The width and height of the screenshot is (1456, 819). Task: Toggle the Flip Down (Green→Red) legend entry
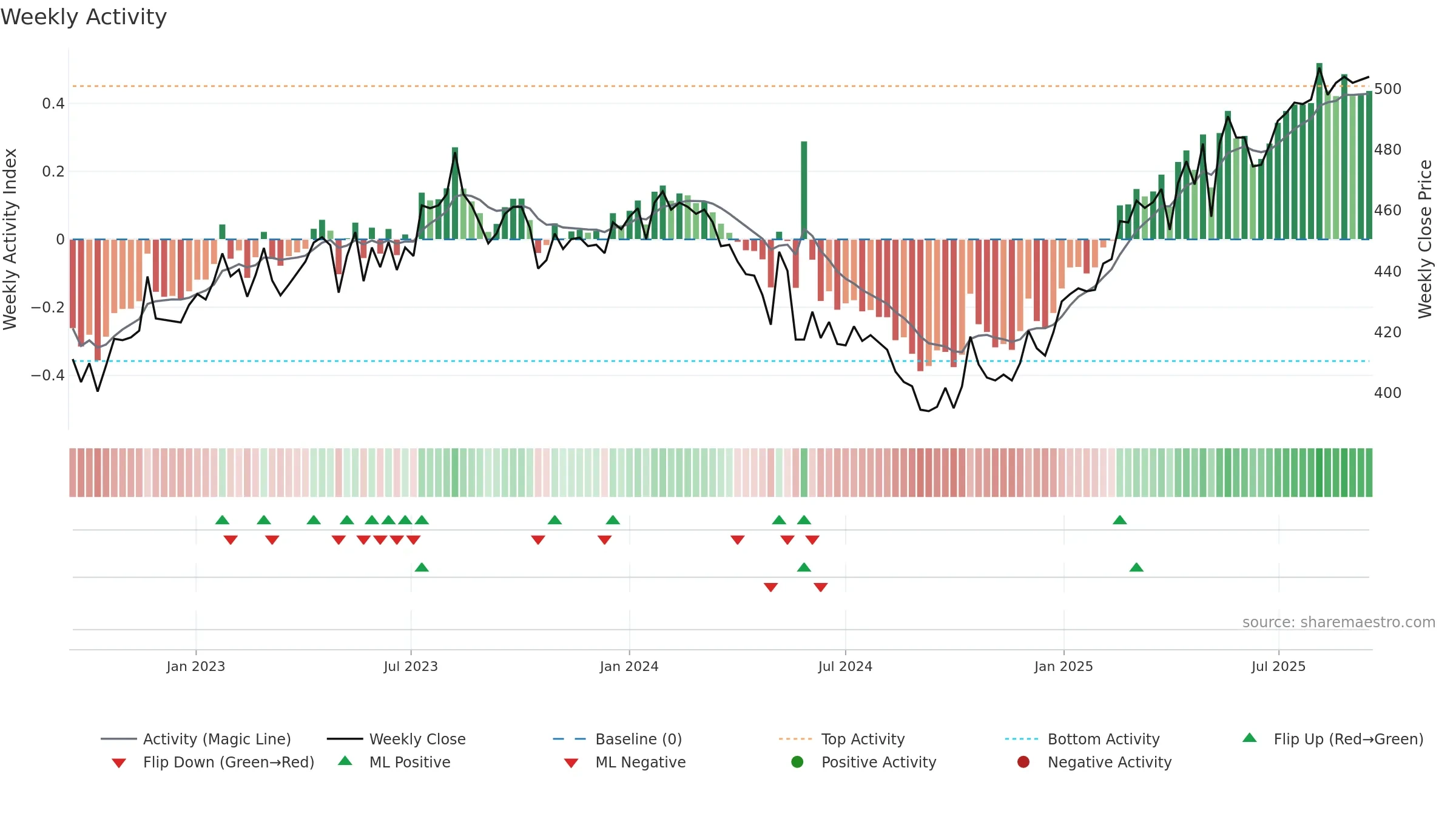213,762
